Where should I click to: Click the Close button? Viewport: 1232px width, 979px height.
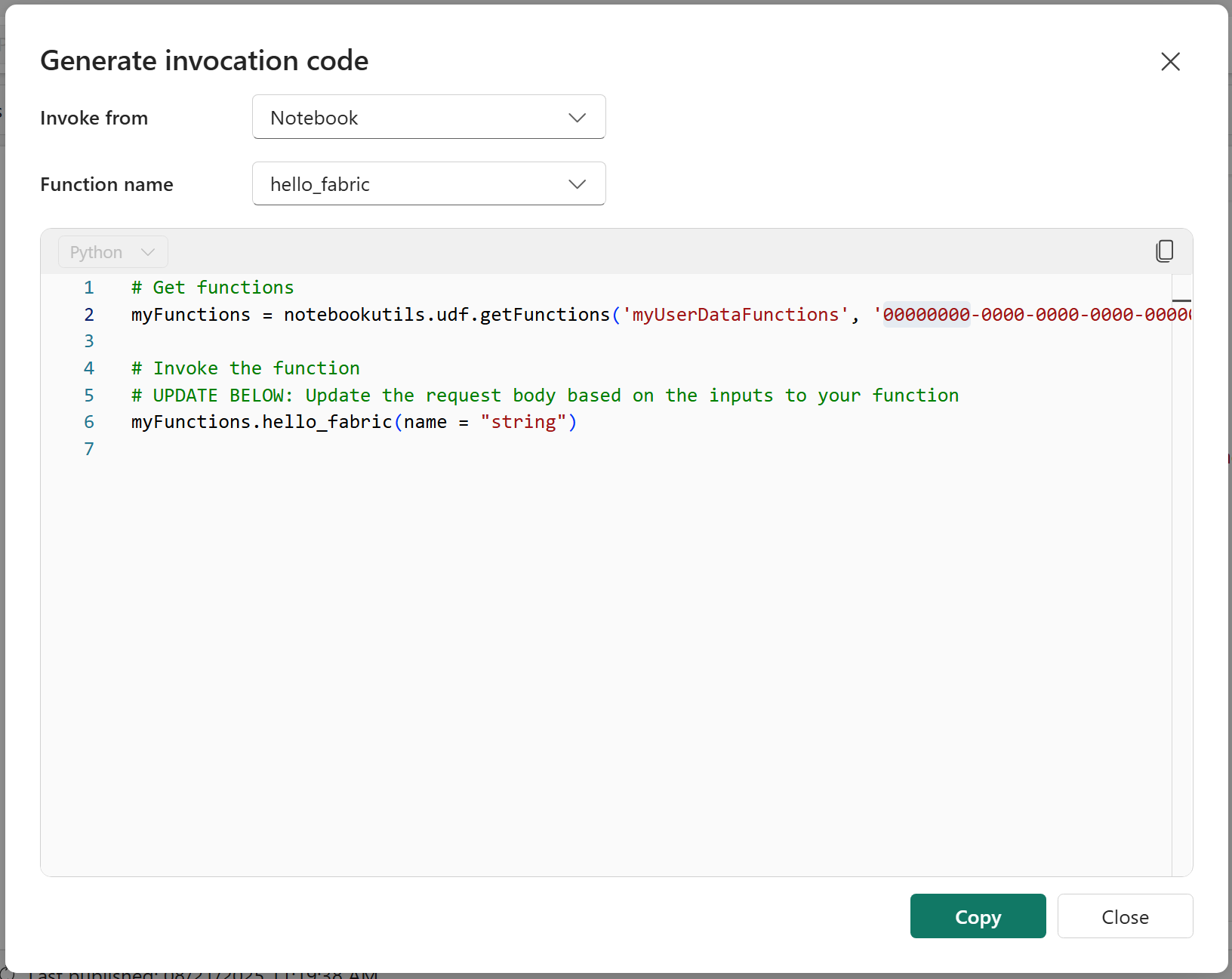tap(1125, 916)
